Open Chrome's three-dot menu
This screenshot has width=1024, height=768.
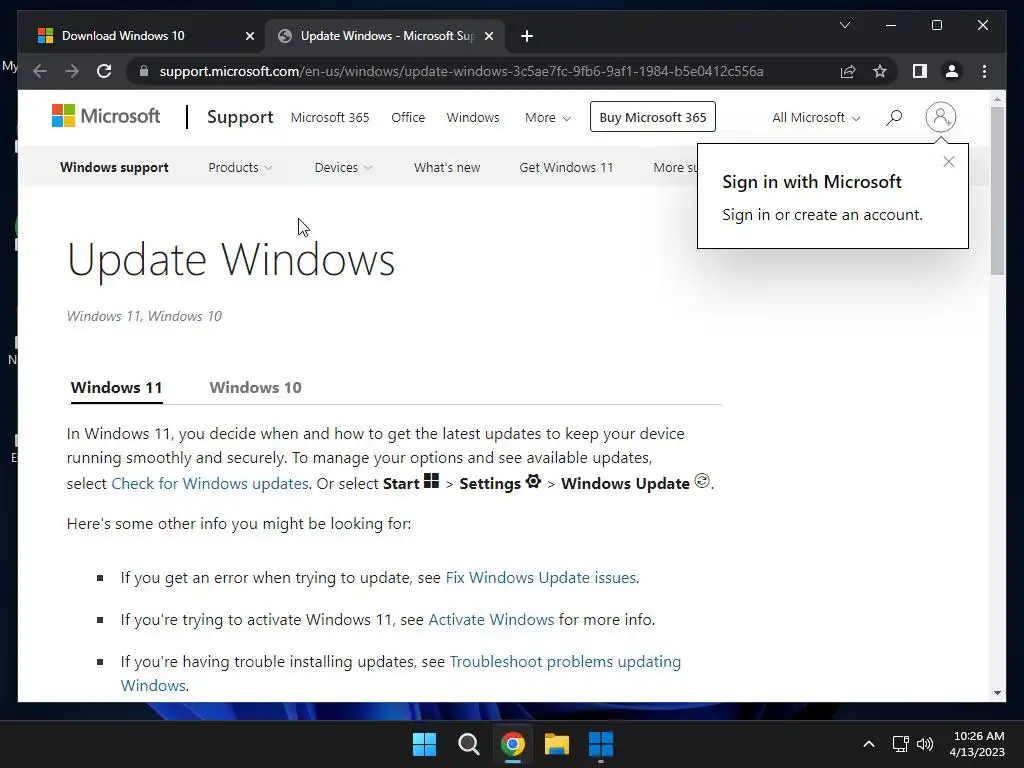[x=984, y=71]
